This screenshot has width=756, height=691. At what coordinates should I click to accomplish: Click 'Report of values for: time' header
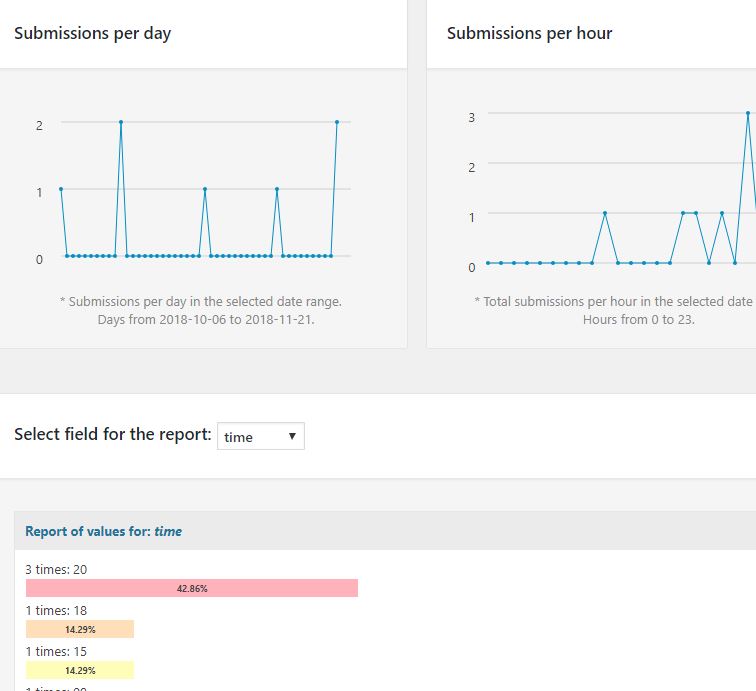pyautogui.click(x=104, y=531)
